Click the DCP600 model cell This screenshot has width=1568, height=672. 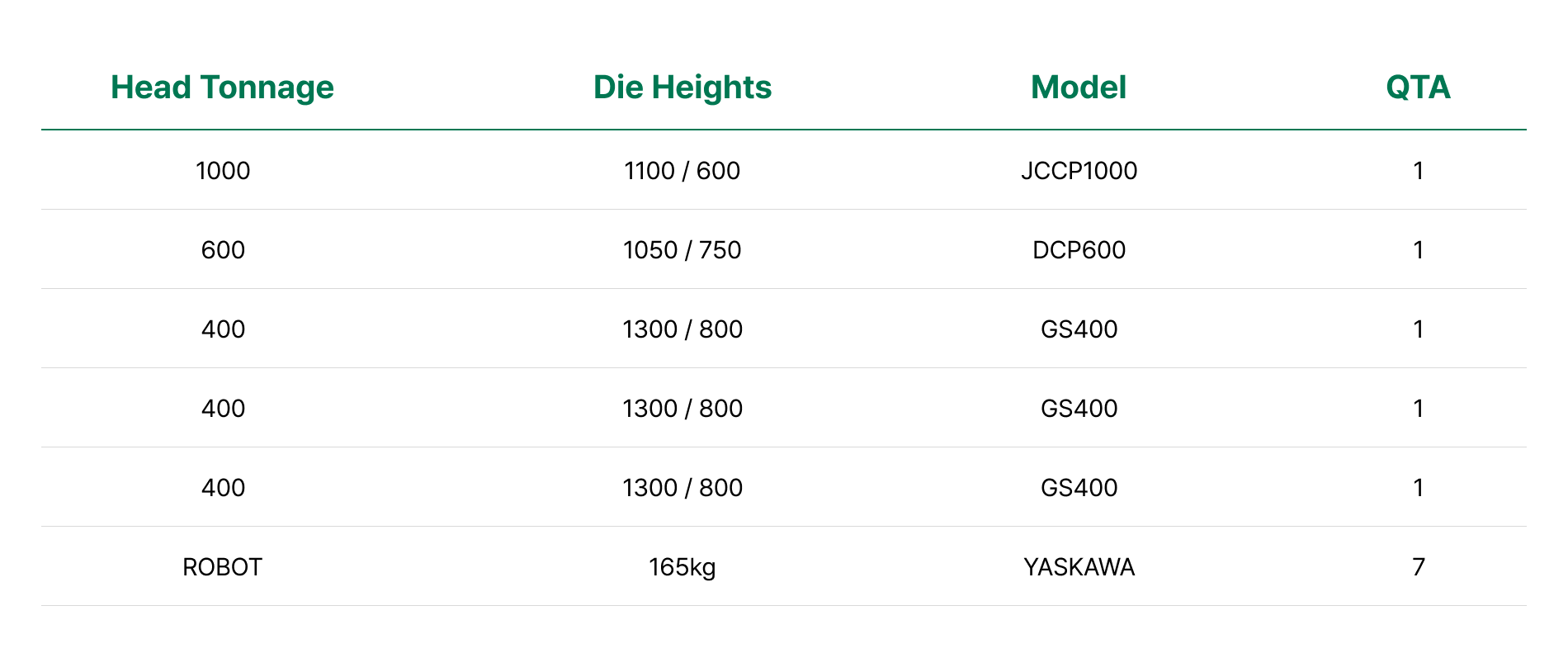[x=1079, y=250]
